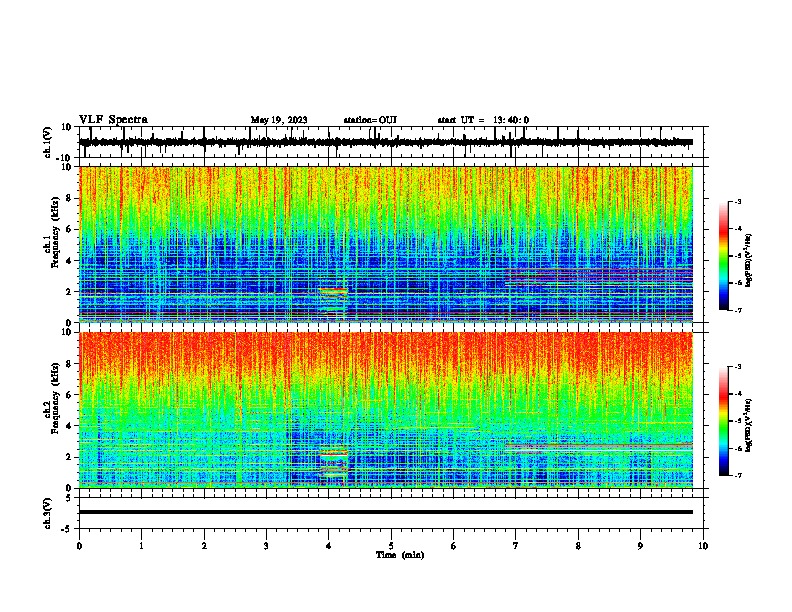Screen dimensions: 792x612
Task: Click the "station=OUI" label
Action: point(370,120)
